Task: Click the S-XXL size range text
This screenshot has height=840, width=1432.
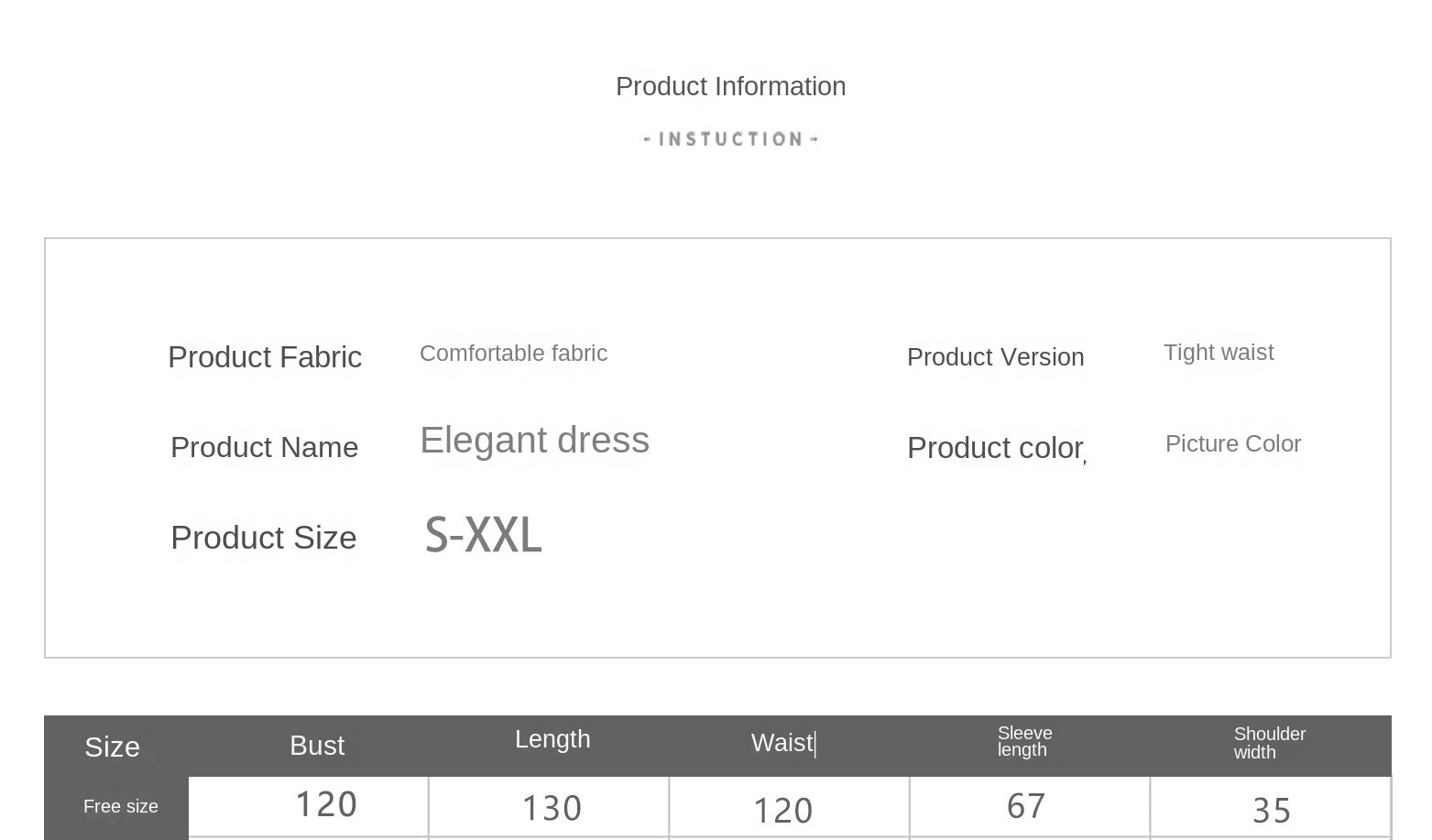Action: tap(484, 535)
